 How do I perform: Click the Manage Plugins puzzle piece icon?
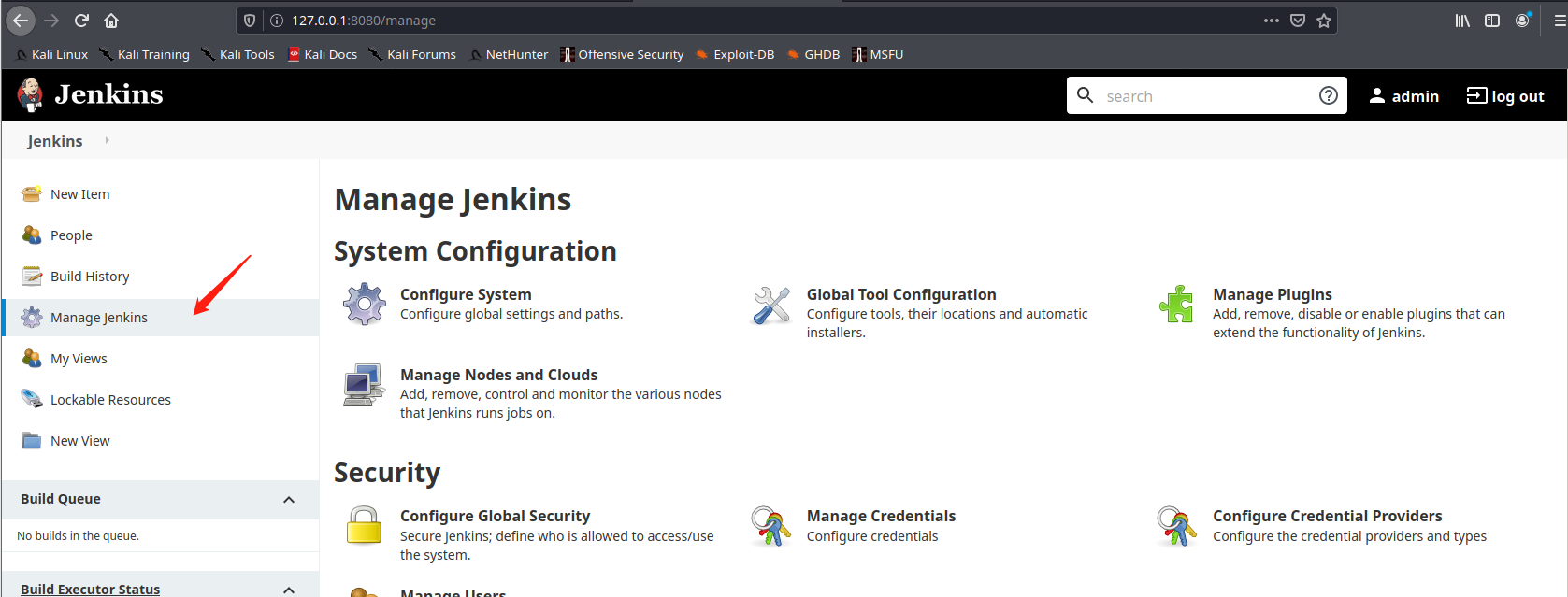click(1176, 305)
